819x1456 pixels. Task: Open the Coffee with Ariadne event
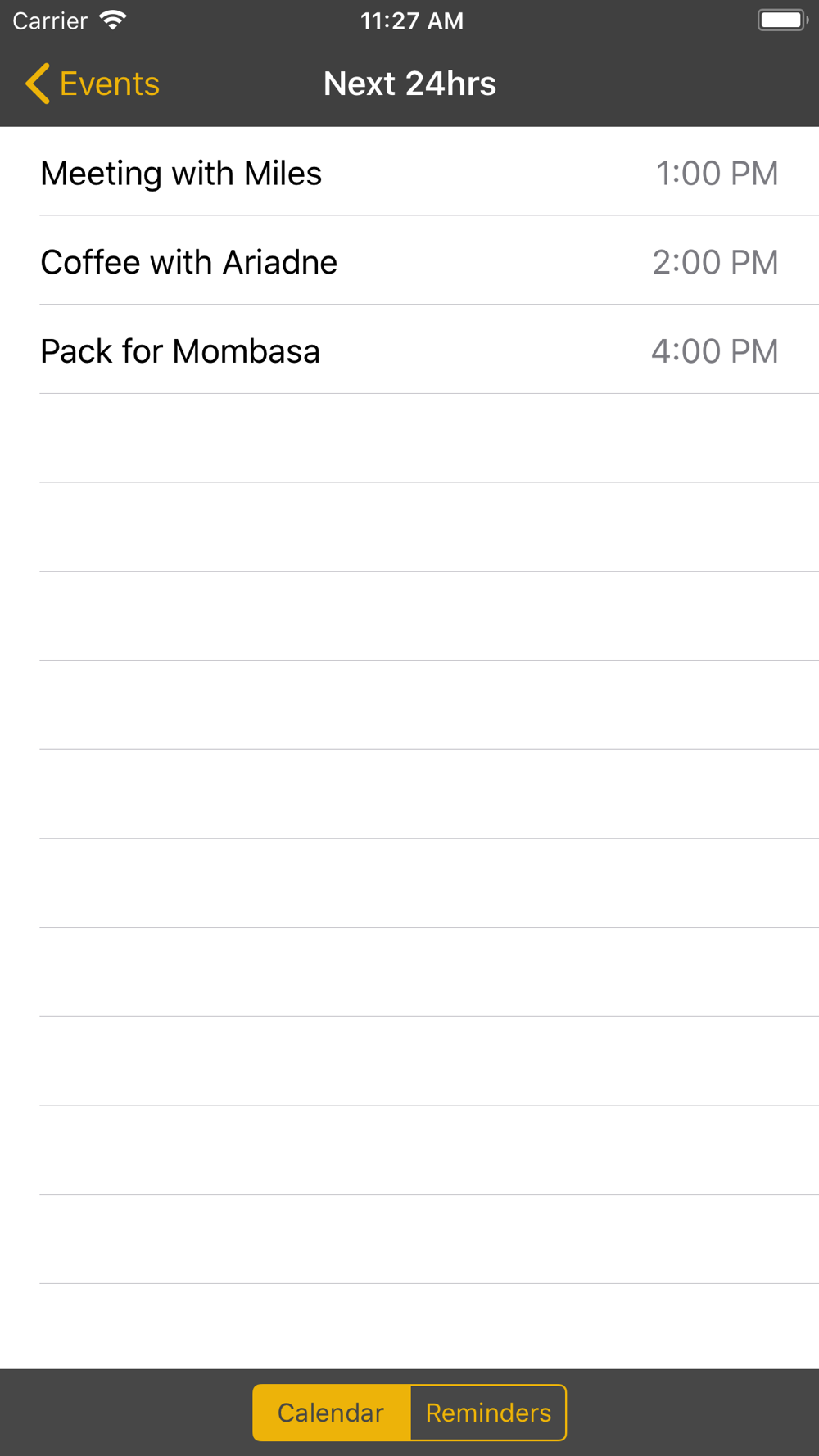[188, 263]
